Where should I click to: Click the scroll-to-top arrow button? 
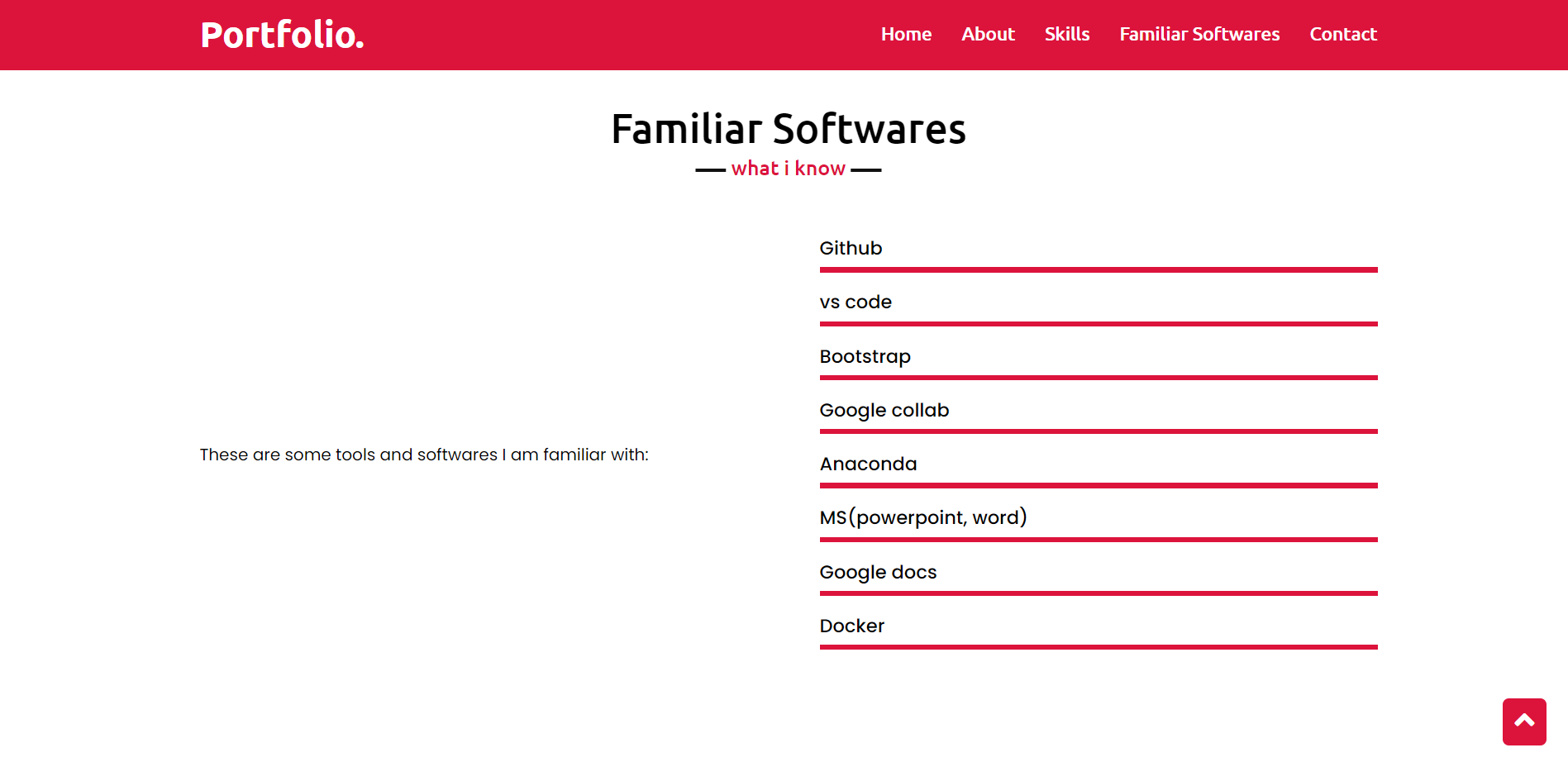[1524, 722]
